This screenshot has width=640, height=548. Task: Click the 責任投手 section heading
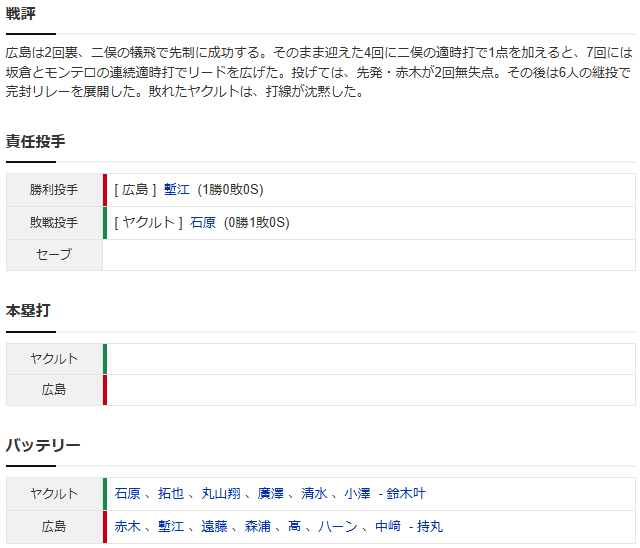pos(36,141)
